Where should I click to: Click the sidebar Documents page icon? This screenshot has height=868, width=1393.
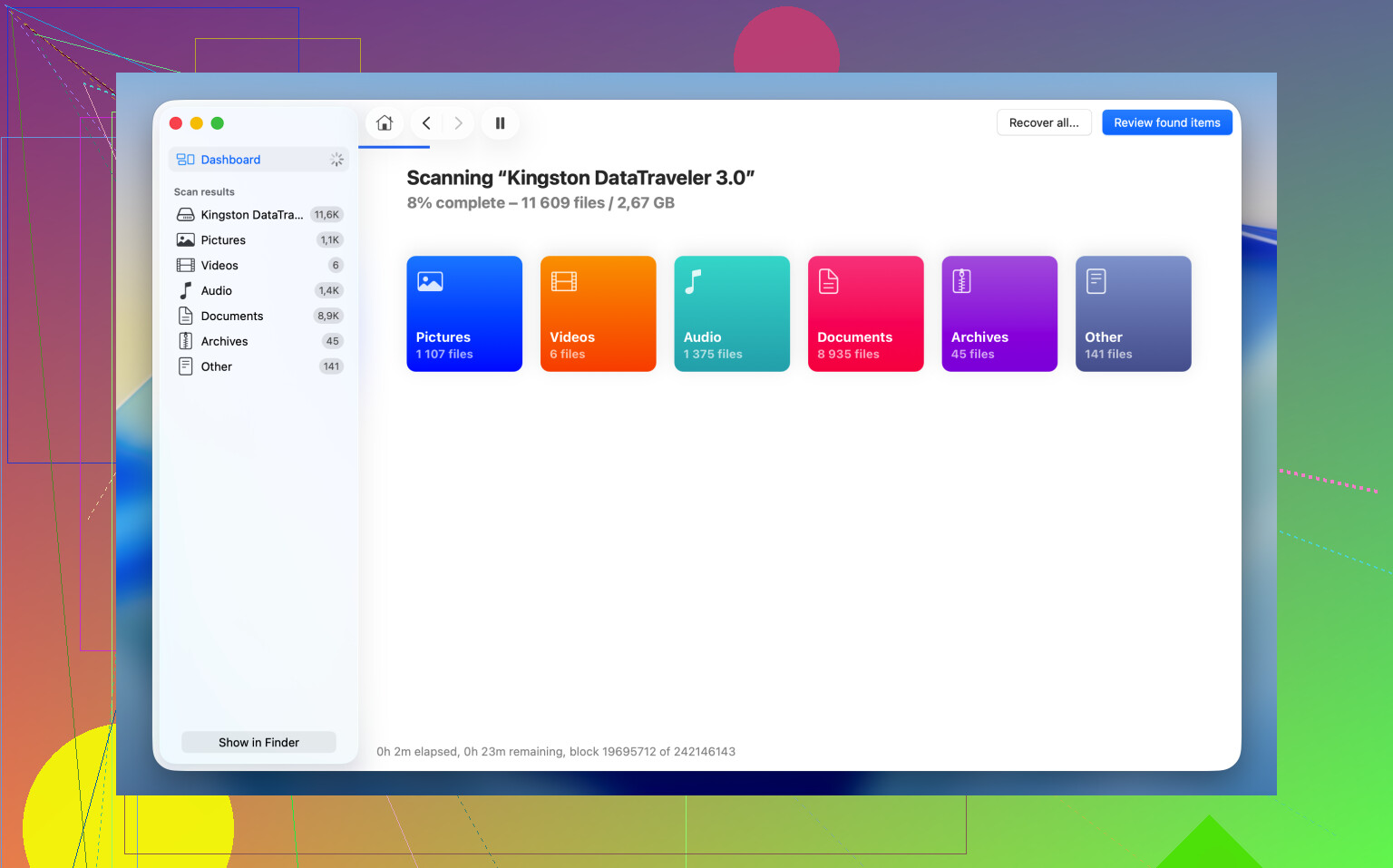click(x=185, y=316)
